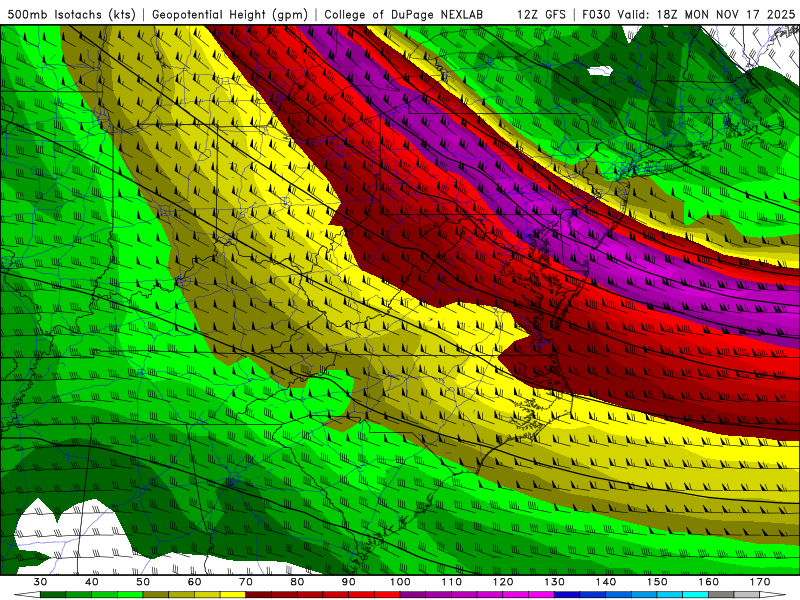Click the 150 label on the colorbar scale
This screenshot has width=800, height=600.
pyautogui.click(x=658, y=582)
